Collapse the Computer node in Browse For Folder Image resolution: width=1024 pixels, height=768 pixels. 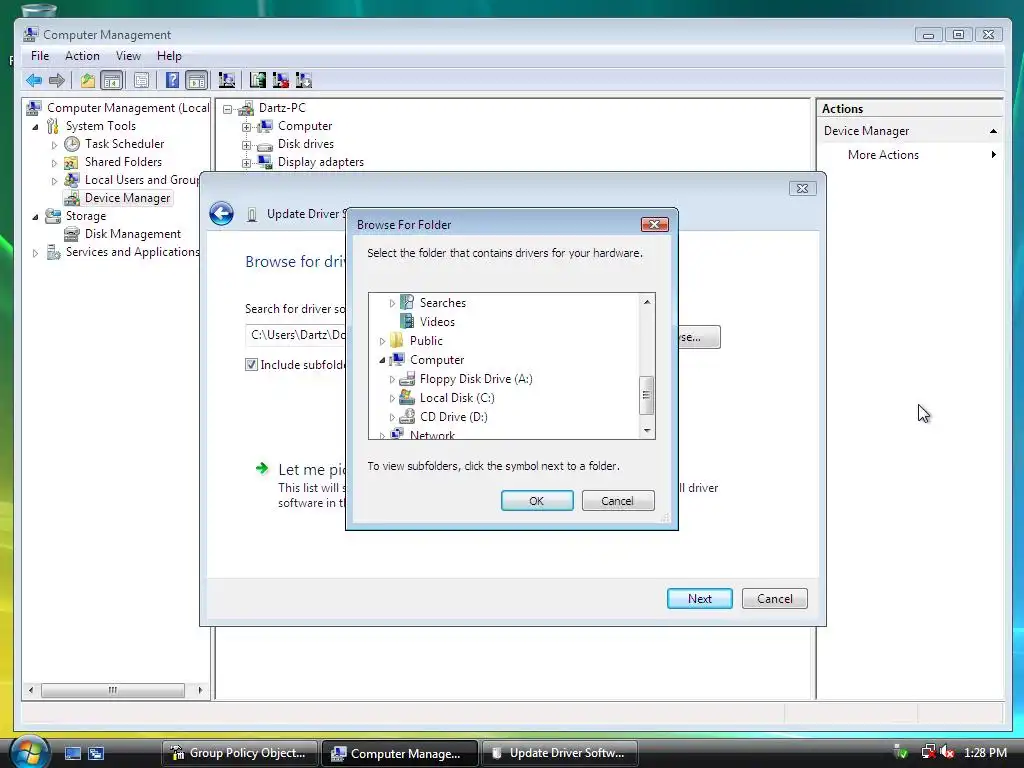coord(382,360)
